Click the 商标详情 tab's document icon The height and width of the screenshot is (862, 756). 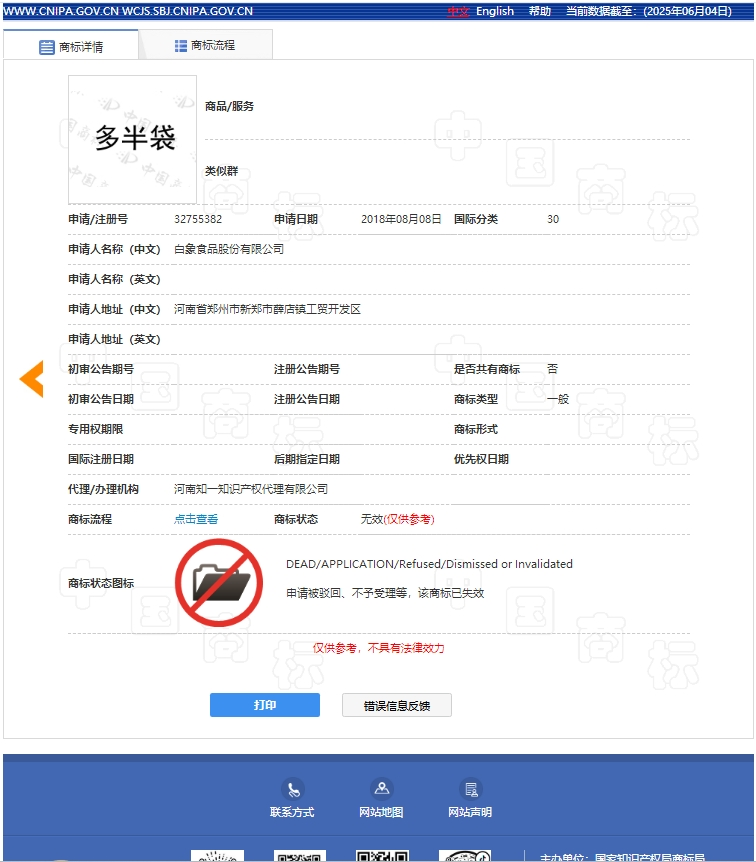tap(47, 47)
